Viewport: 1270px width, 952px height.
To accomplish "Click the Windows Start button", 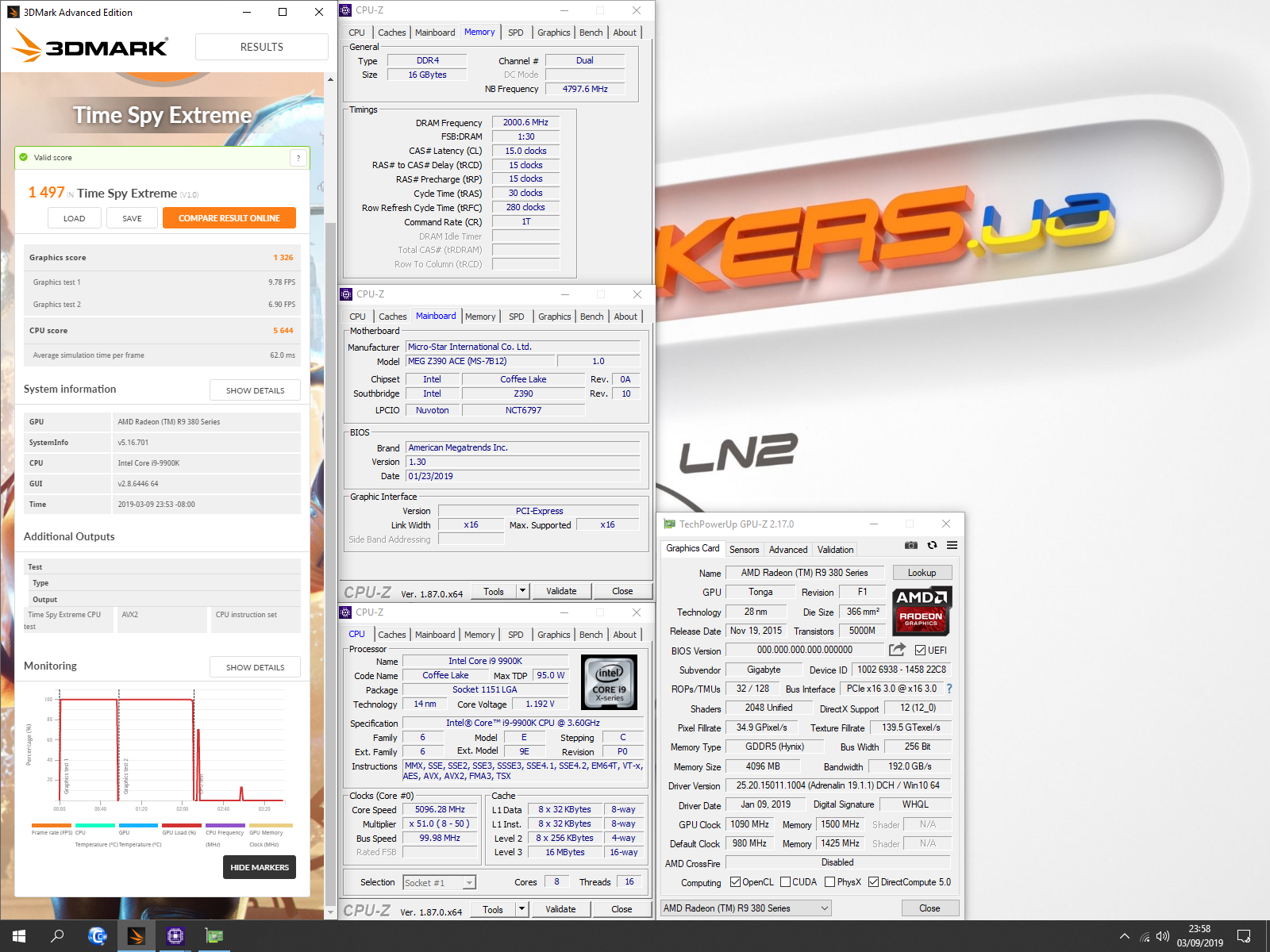I will pos(19,936).
